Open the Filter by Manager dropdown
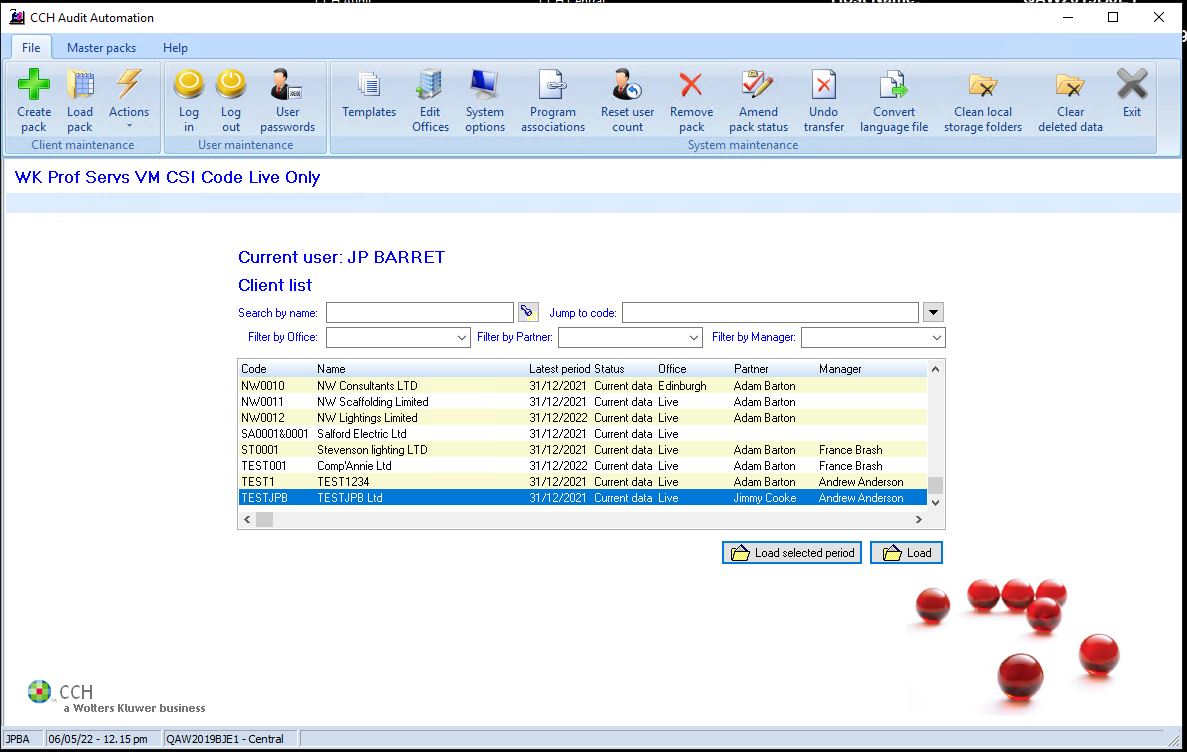This screenshot has height=752, width=1187. (936, 338)
